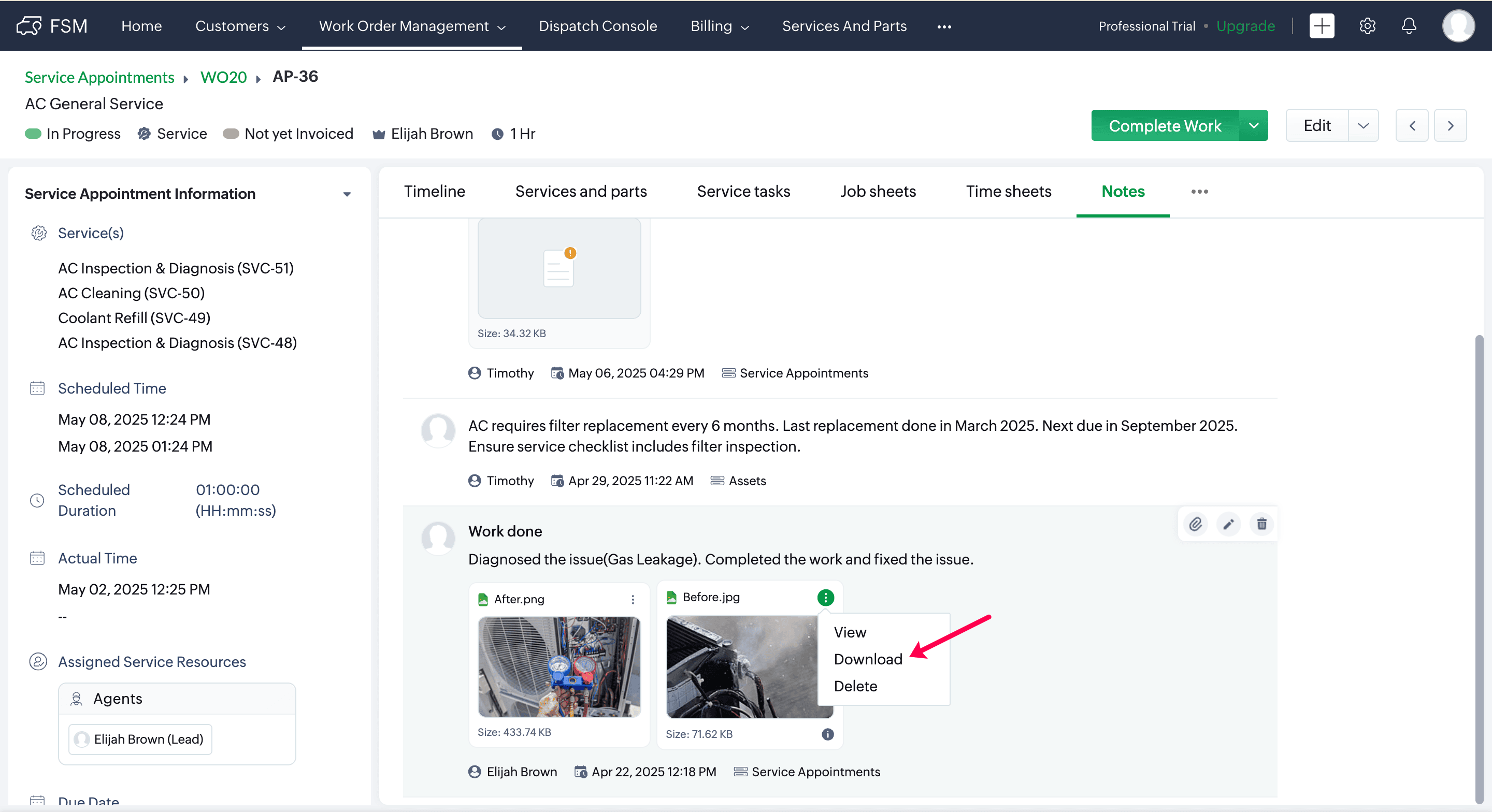Switch to the Time sheets tab
This screenshot has width=1492, height=812.
1008,192
